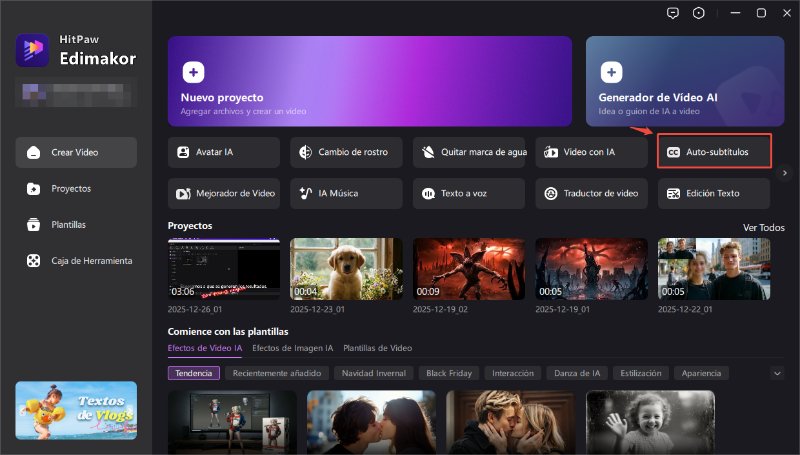This screenshot has width=800, height=455.
Task: Open the hexagon settings icon in title bar
Action: tap(698, 13)
